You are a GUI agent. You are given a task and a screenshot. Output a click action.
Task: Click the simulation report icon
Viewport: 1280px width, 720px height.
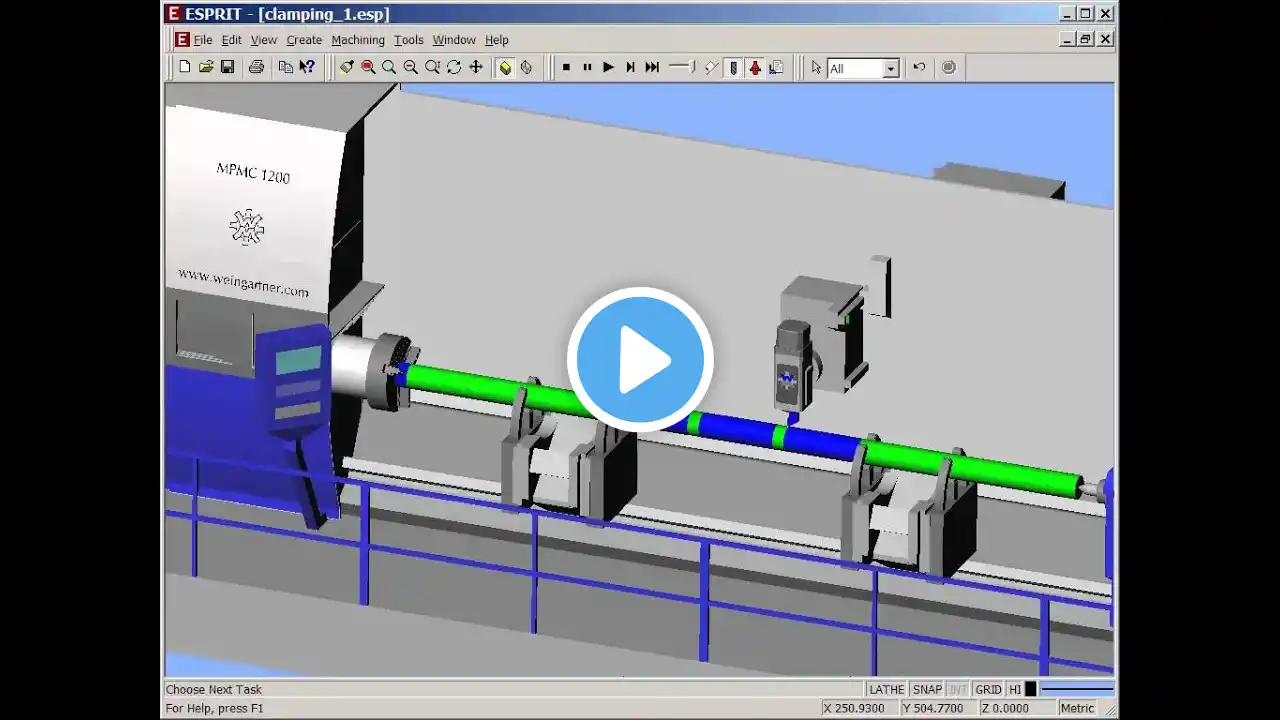coord(776,67)
